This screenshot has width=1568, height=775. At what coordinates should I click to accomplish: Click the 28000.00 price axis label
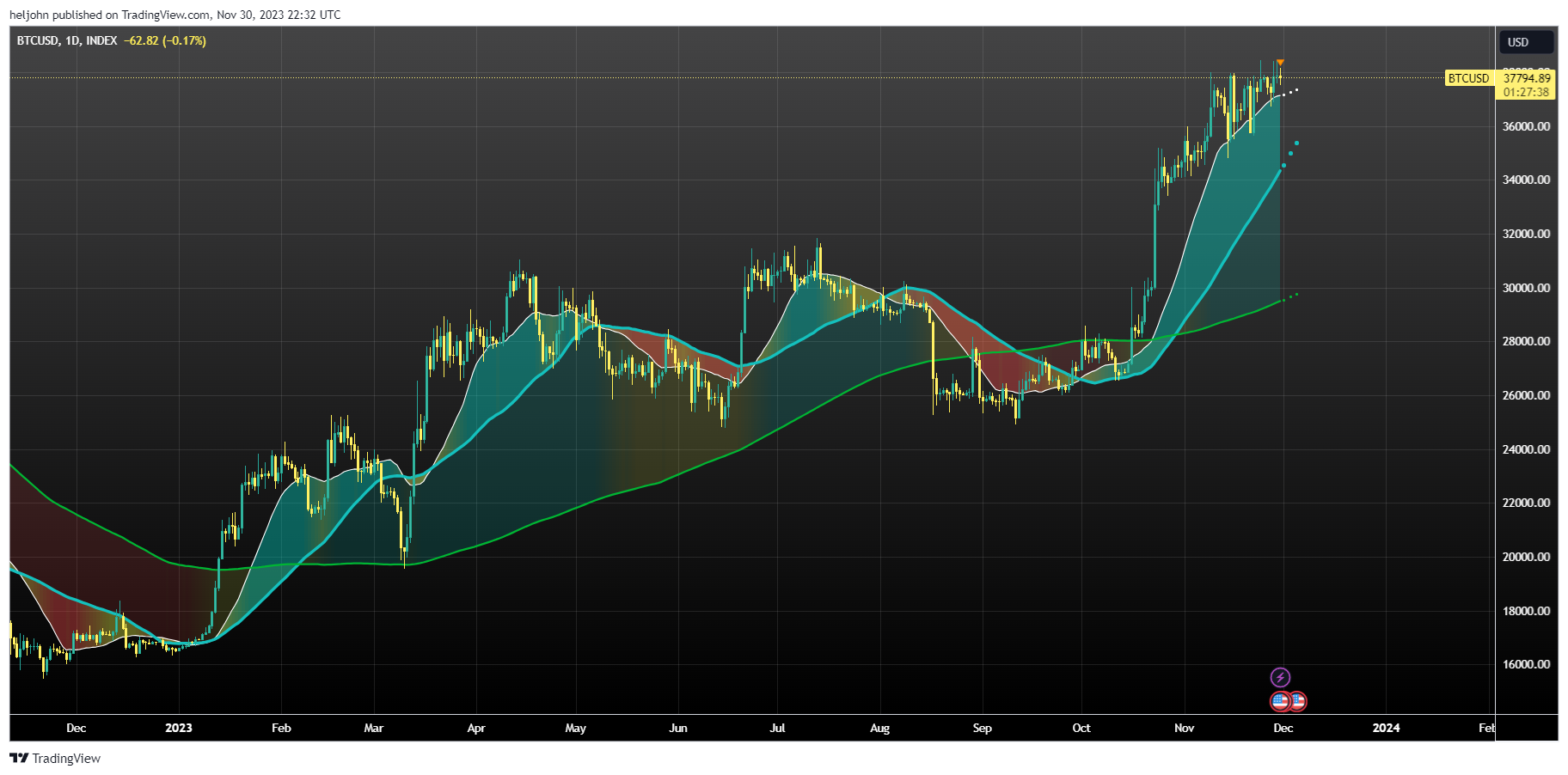click(x=1526, y=341)
